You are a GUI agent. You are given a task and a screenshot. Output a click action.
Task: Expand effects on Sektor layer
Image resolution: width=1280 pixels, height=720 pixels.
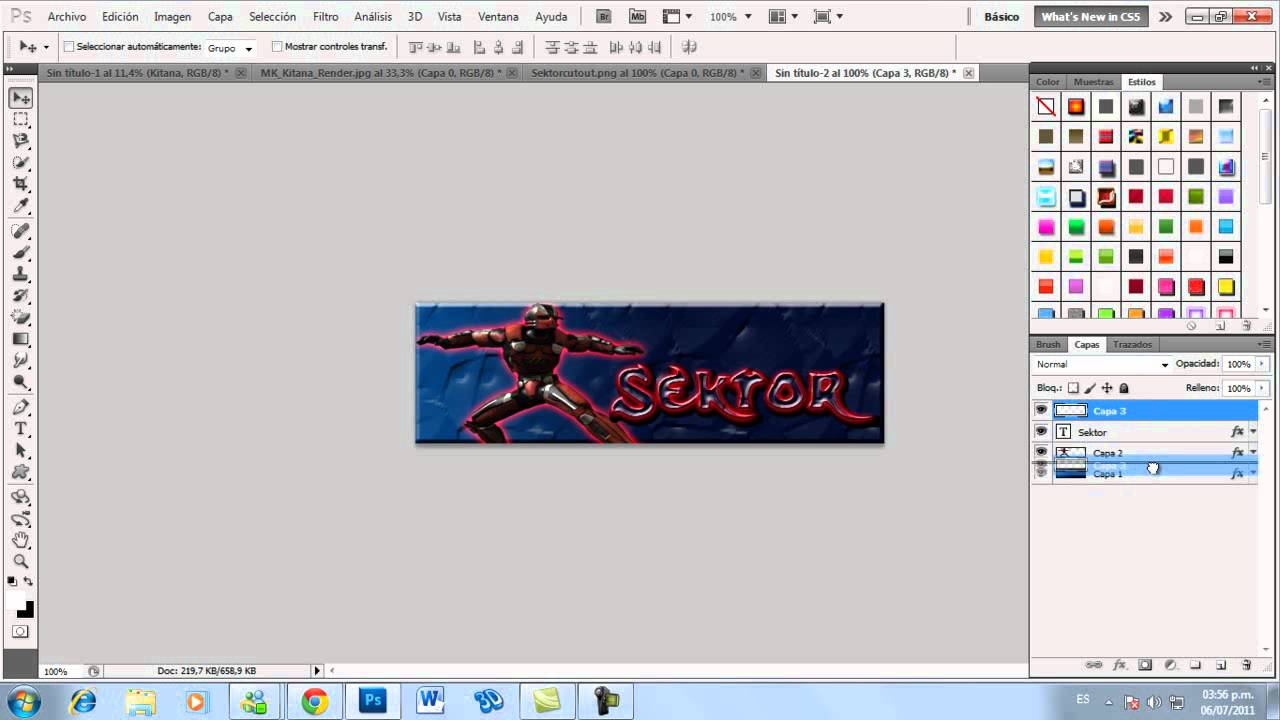1253,432
